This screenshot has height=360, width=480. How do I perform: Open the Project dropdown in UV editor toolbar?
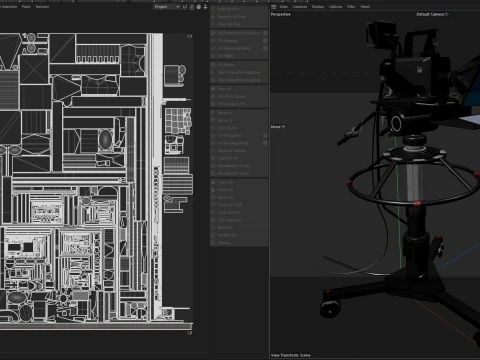(167, 7)
